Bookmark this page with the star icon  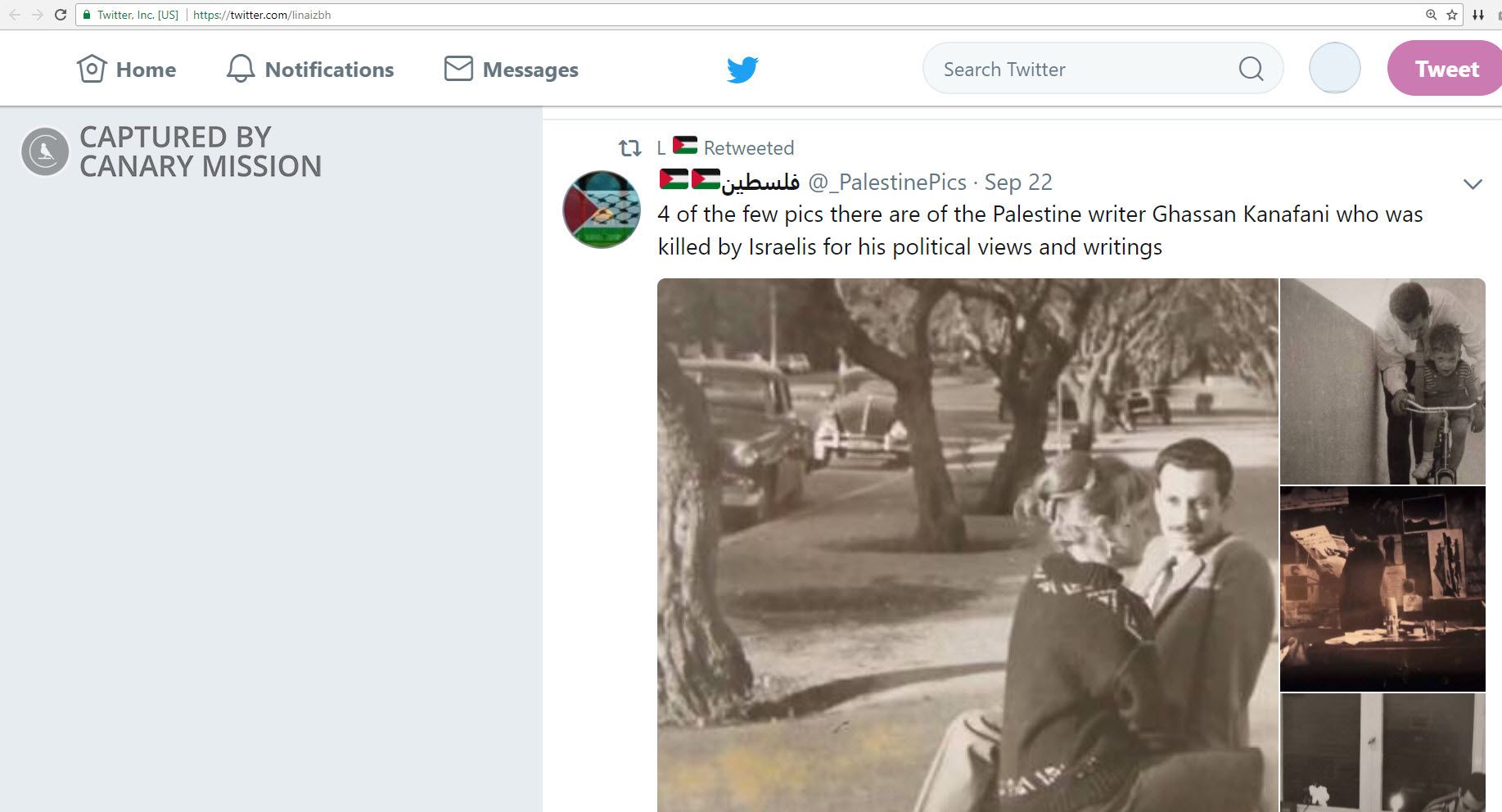(x=1452, y=15)
